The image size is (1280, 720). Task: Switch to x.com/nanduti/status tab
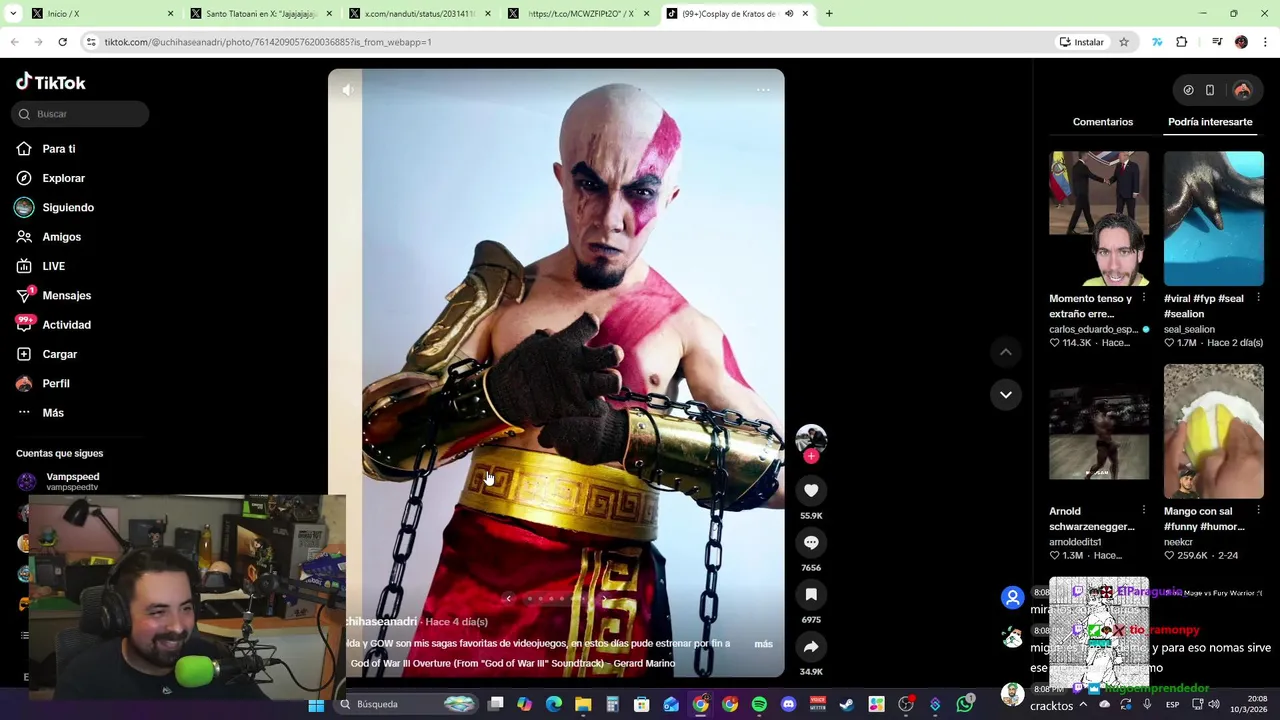pos(421,14)
